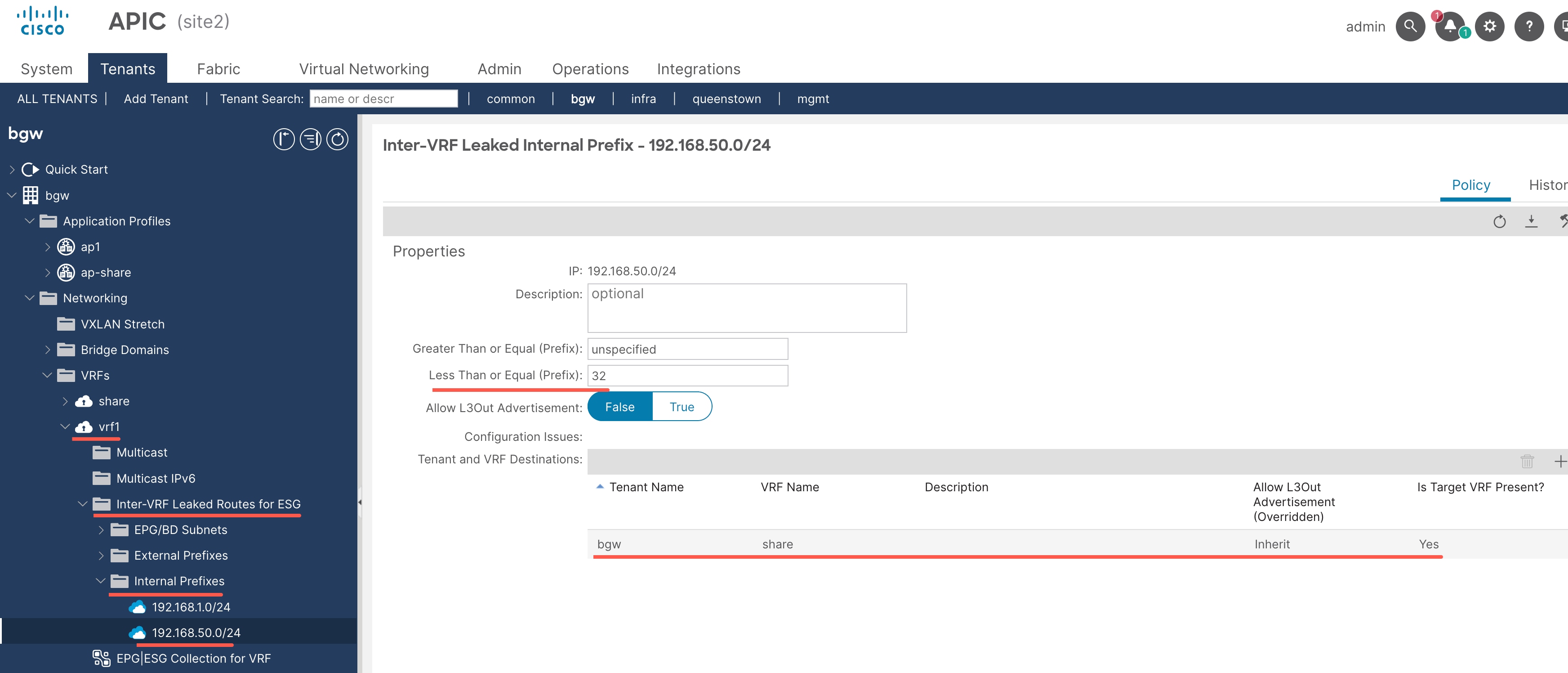This screenshot has height=673, width=1568.
Task: Open the help question mark icon
Action: (x=1528, y=26)
